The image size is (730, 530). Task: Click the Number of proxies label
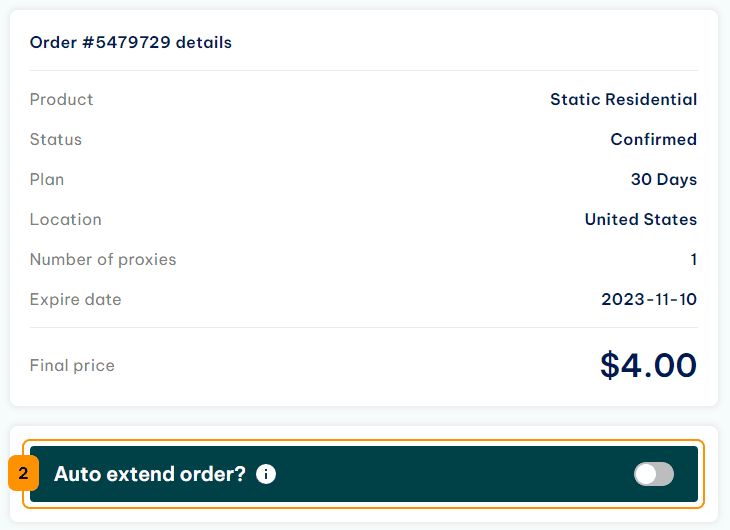[x=103, y=259]
